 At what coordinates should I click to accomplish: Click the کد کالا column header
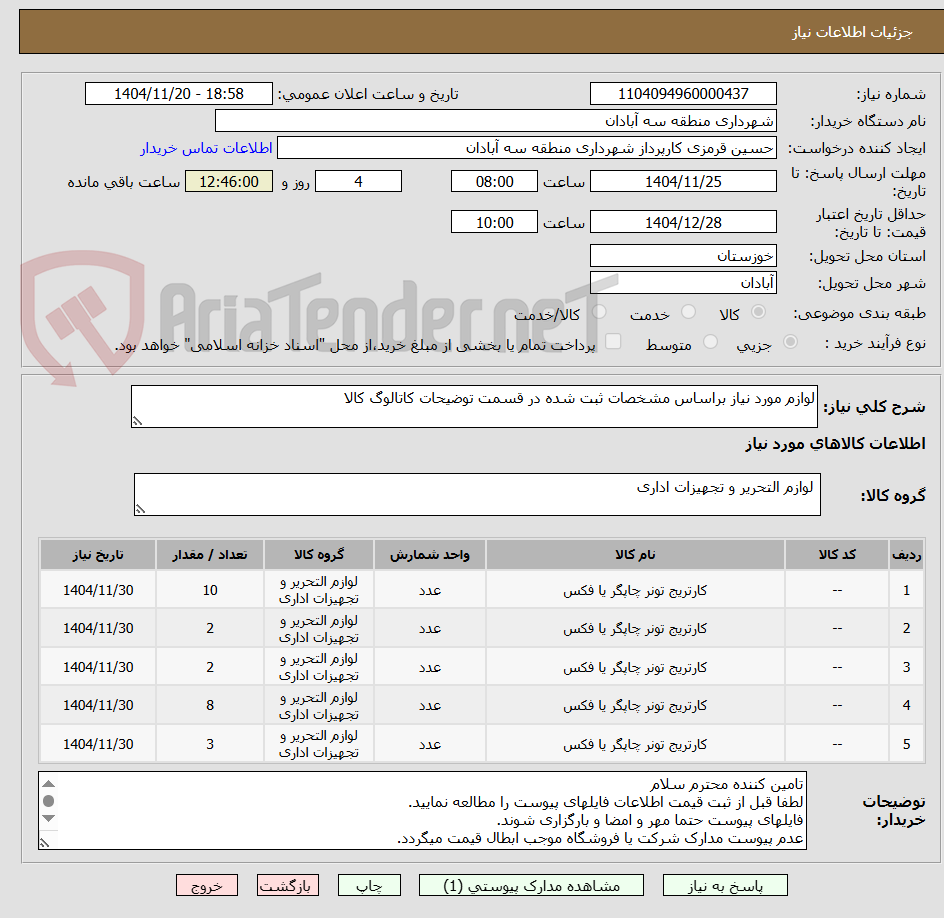pos(837,554)
